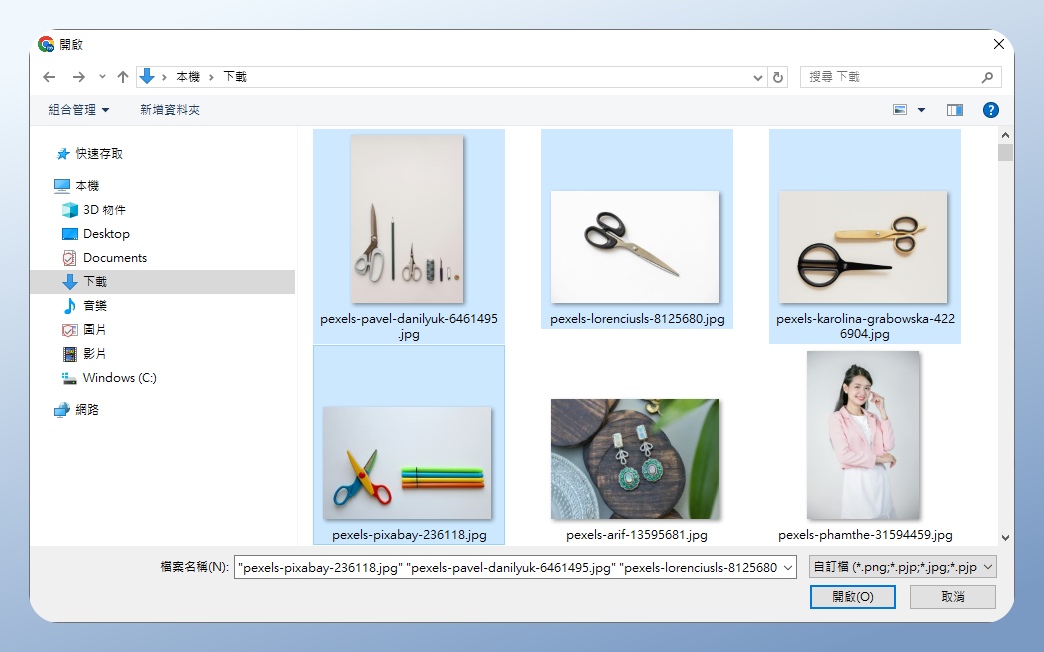Click the Help question mark icon
The image size is (1044, 652).
coord(990,110)
